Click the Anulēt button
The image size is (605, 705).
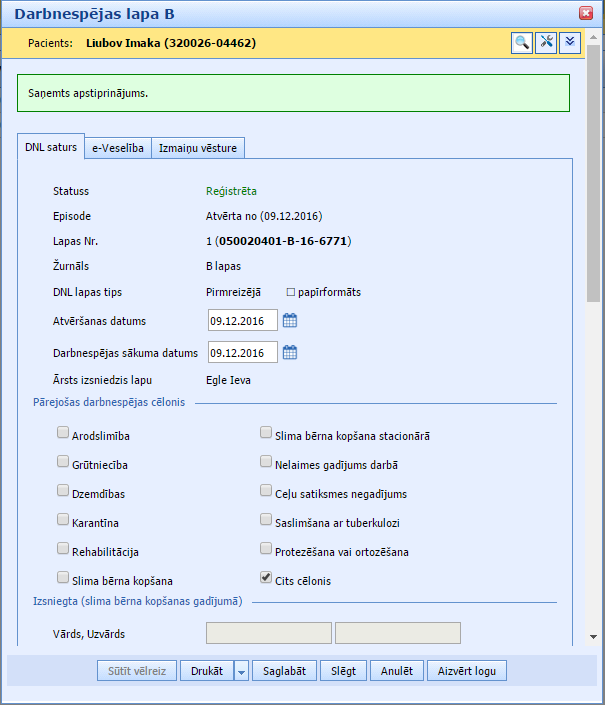pyautogui.click(x=397, y=671)
